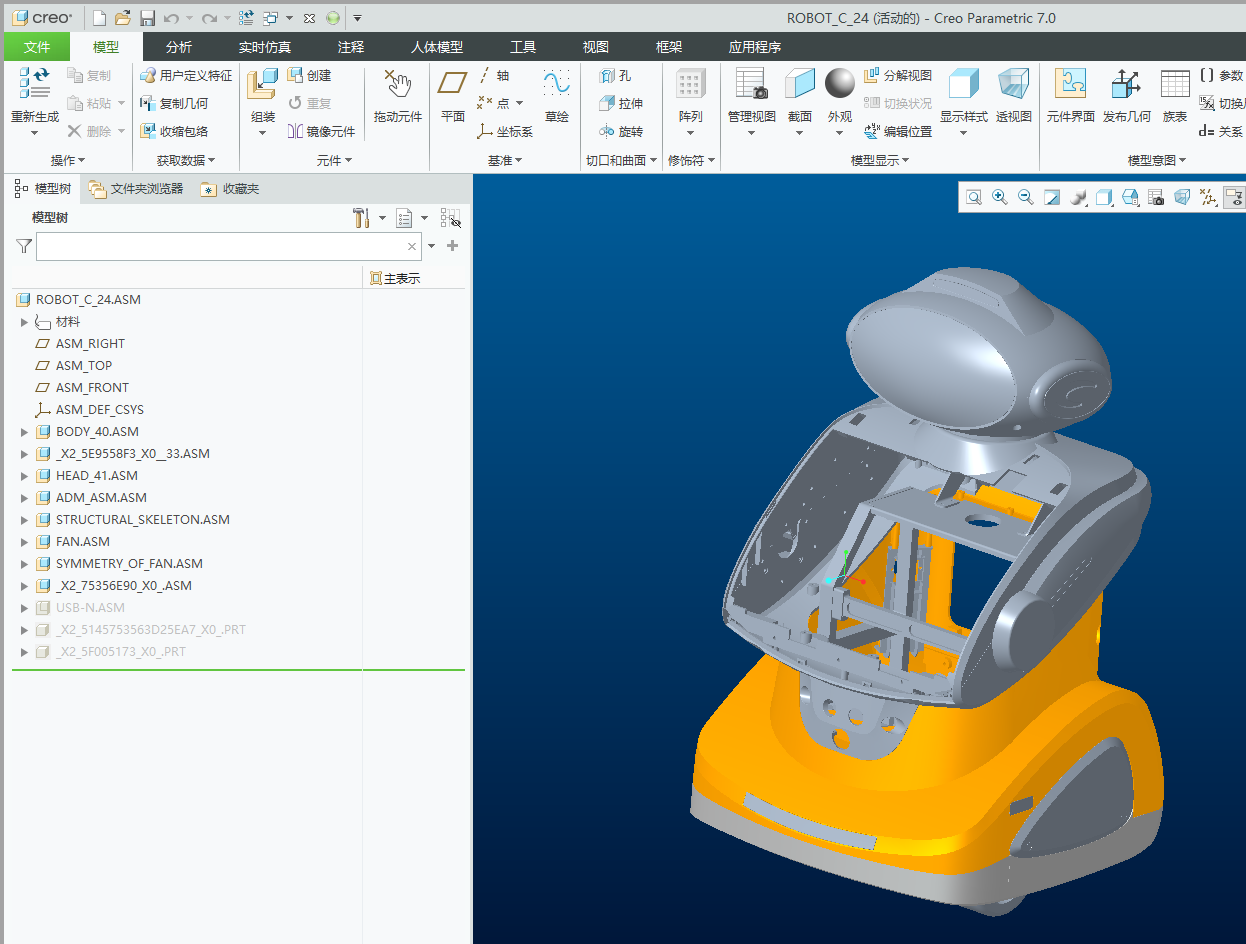The width and height of the screenshot is (1246, 944).
Task: Open the 文件夹浏览器 folder browser tab
Action: tap(136, 188)
